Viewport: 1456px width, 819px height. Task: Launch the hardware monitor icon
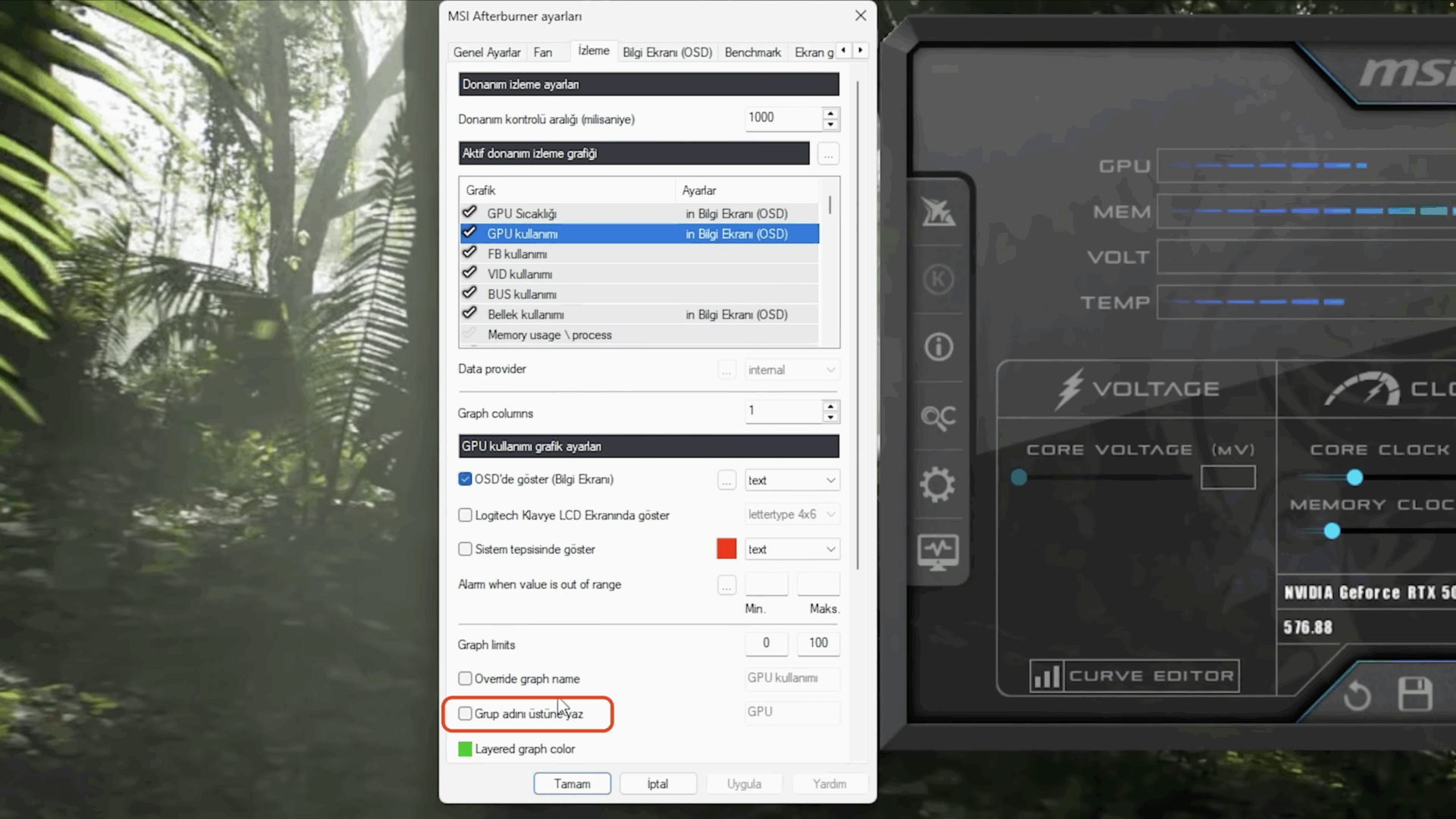(939, 552)
